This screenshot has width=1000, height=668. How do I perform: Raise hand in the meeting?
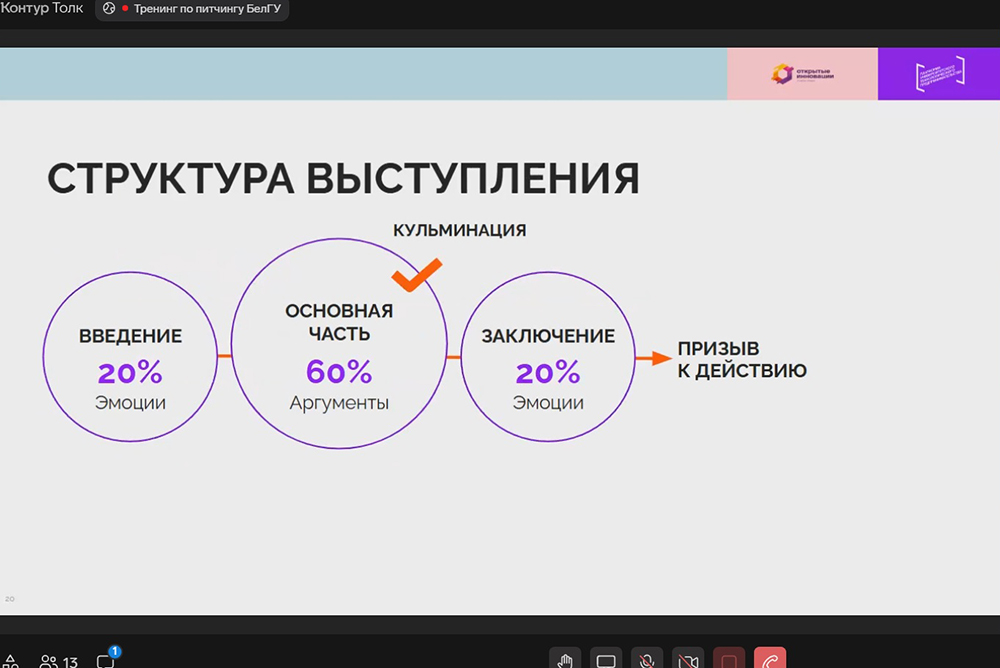pos(565,660)
